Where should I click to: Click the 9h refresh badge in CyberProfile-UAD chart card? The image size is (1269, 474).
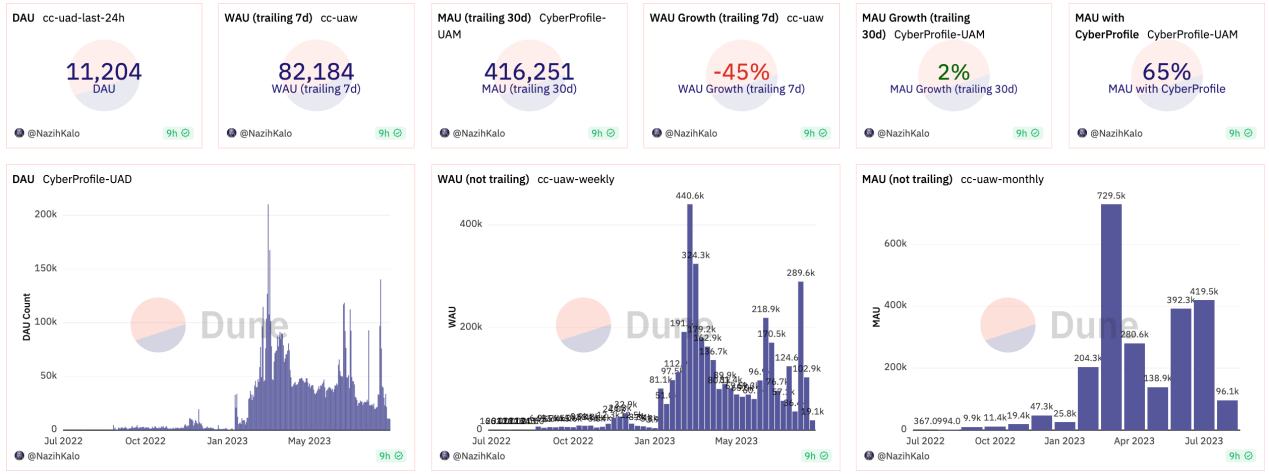pos(390,455)
